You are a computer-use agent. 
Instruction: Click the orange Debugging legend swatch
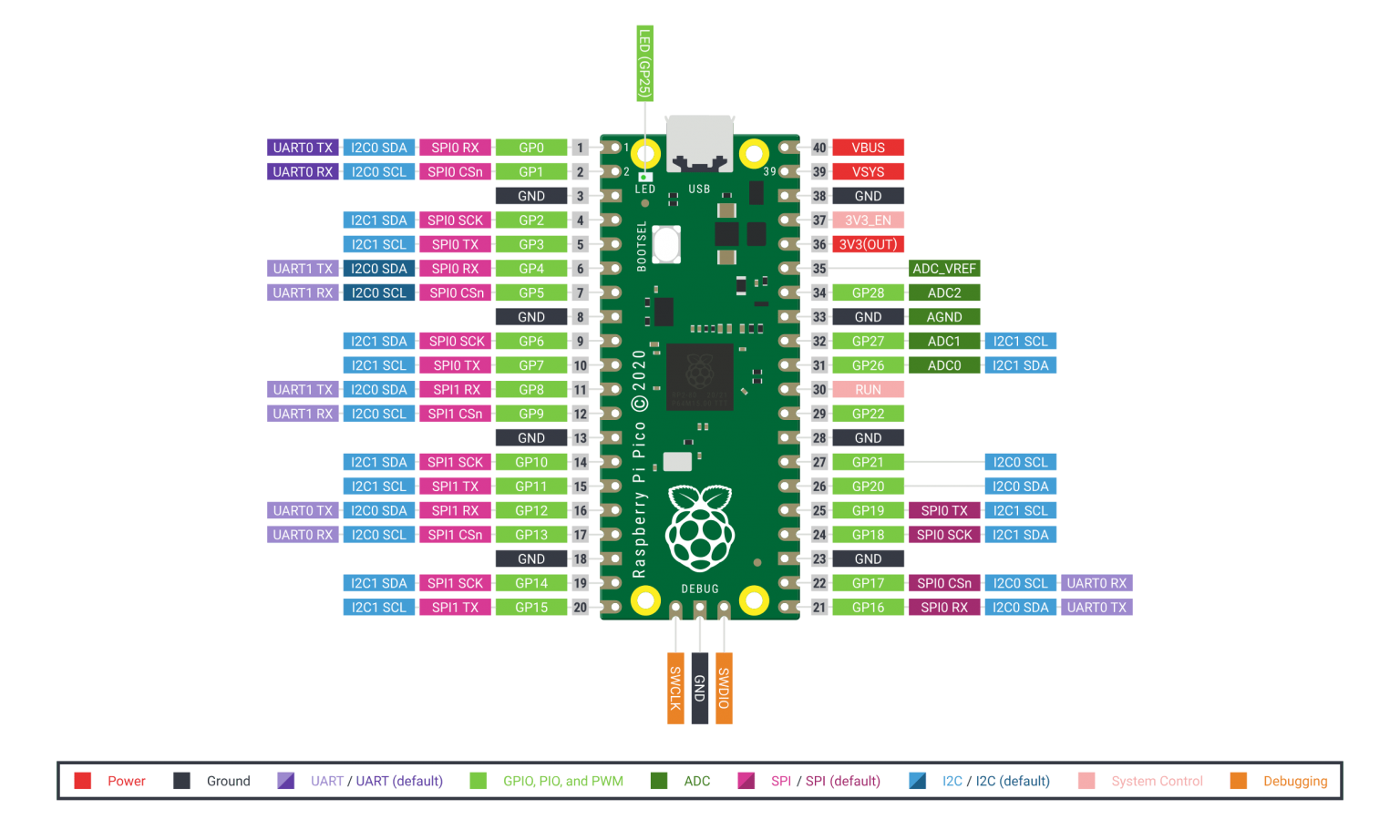coord(1238,781)
